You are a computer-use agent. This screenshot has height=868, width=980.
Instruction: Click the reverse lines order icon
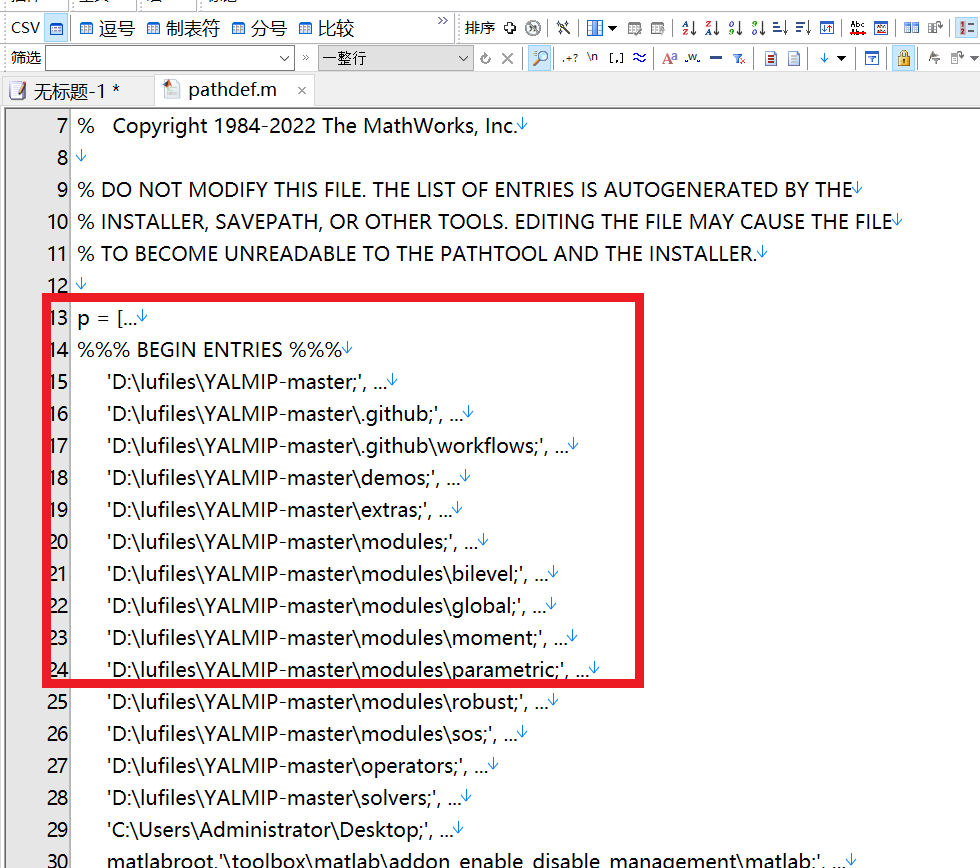coord(827,28)
